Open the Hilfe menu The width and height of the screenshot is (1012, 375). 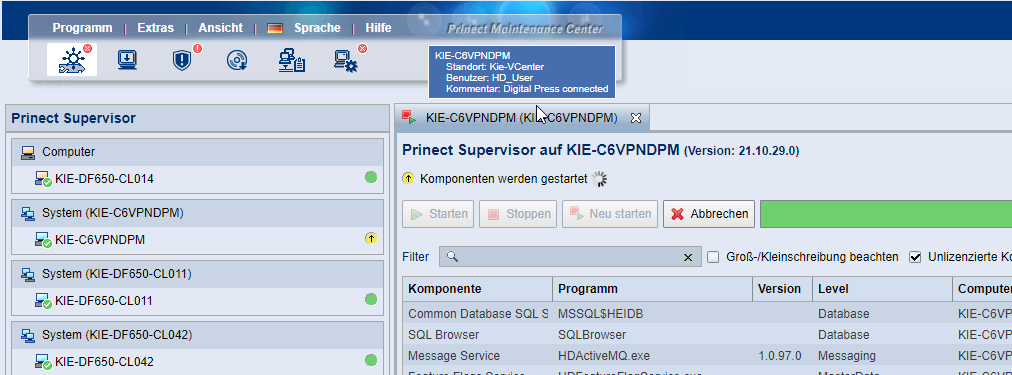378,28
